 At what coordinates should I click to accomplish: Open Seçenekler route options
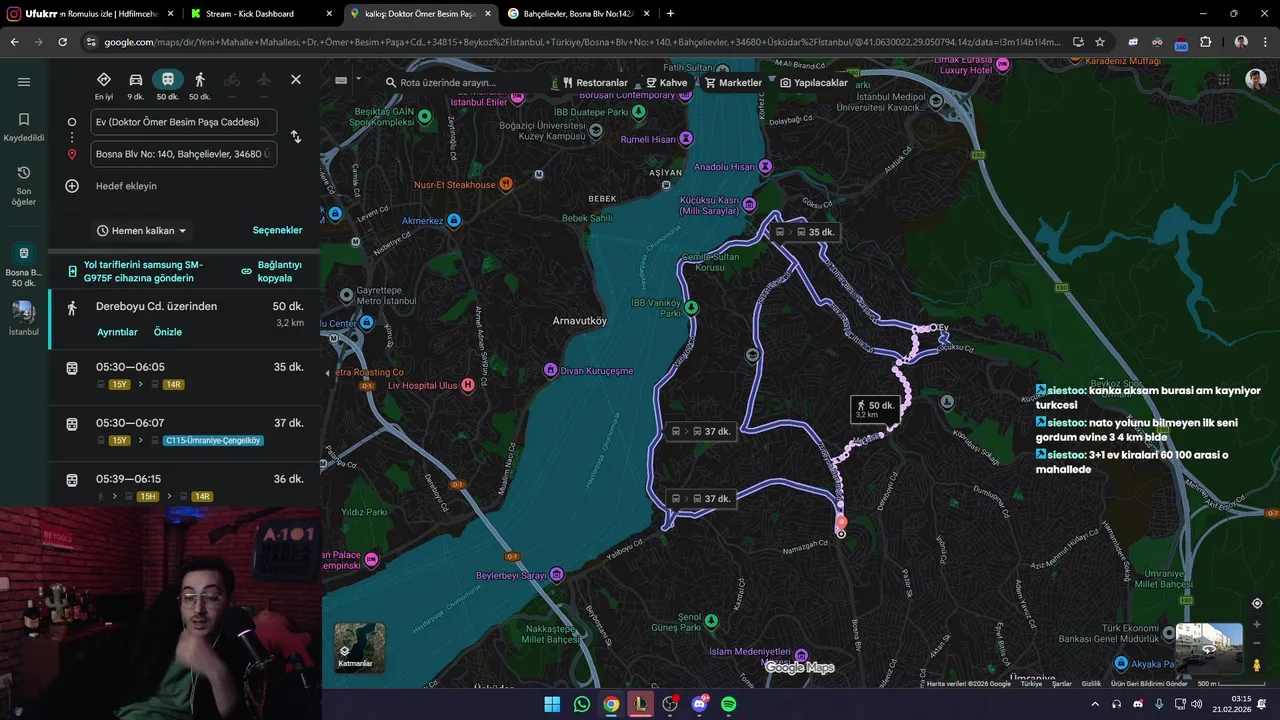[x=277, y=230]
